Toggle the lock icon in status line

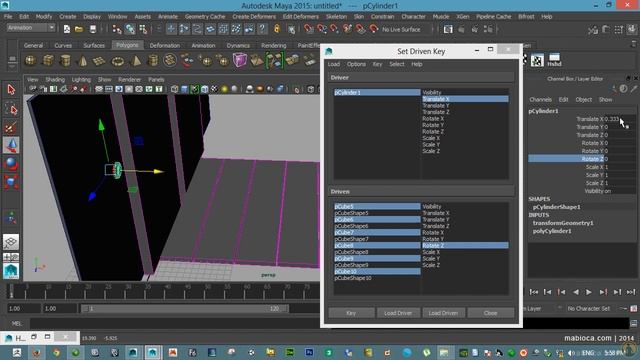[277, 29]
